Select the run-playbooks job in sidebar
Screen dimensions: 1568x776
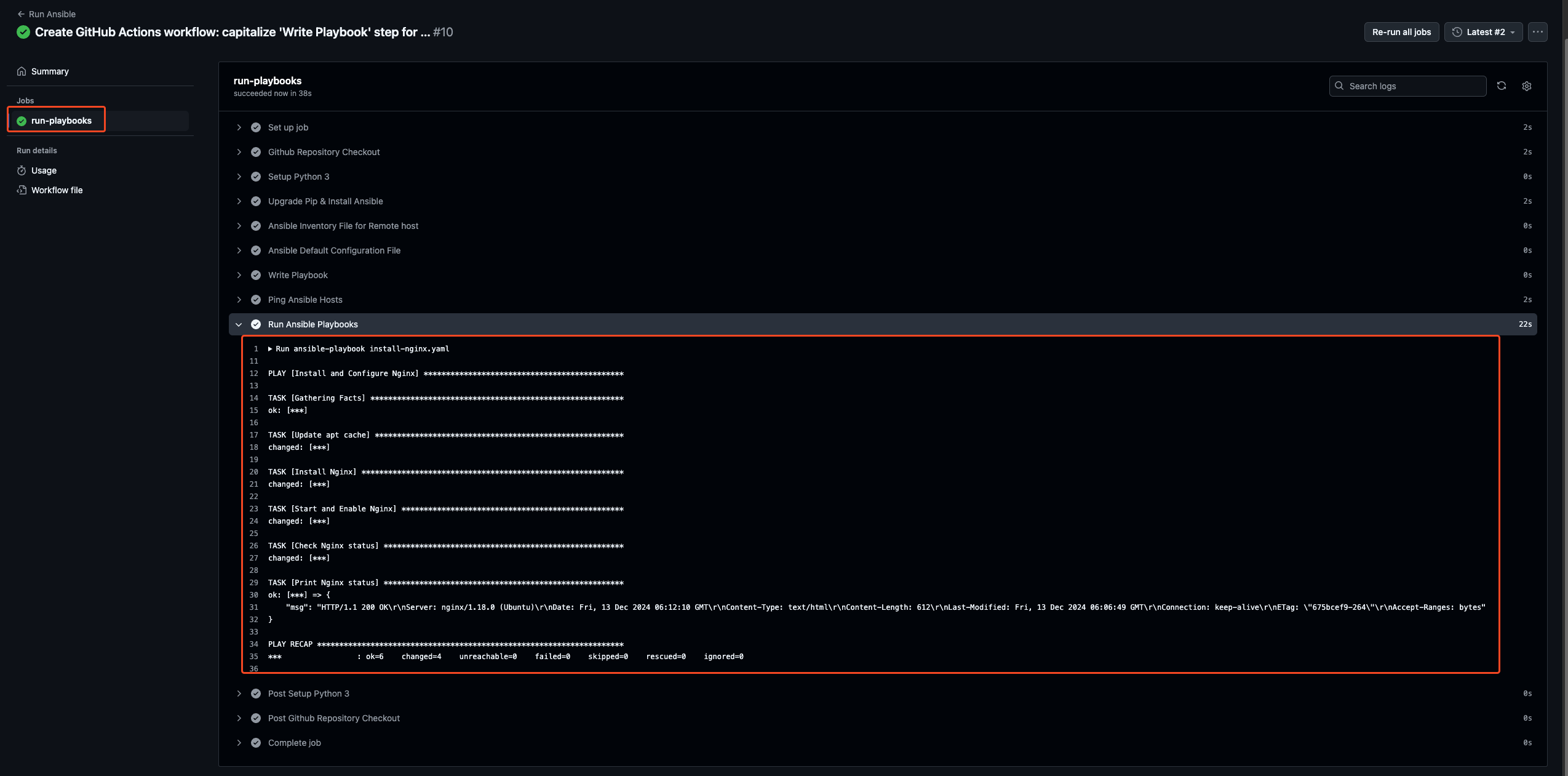(x=62, y=121)
